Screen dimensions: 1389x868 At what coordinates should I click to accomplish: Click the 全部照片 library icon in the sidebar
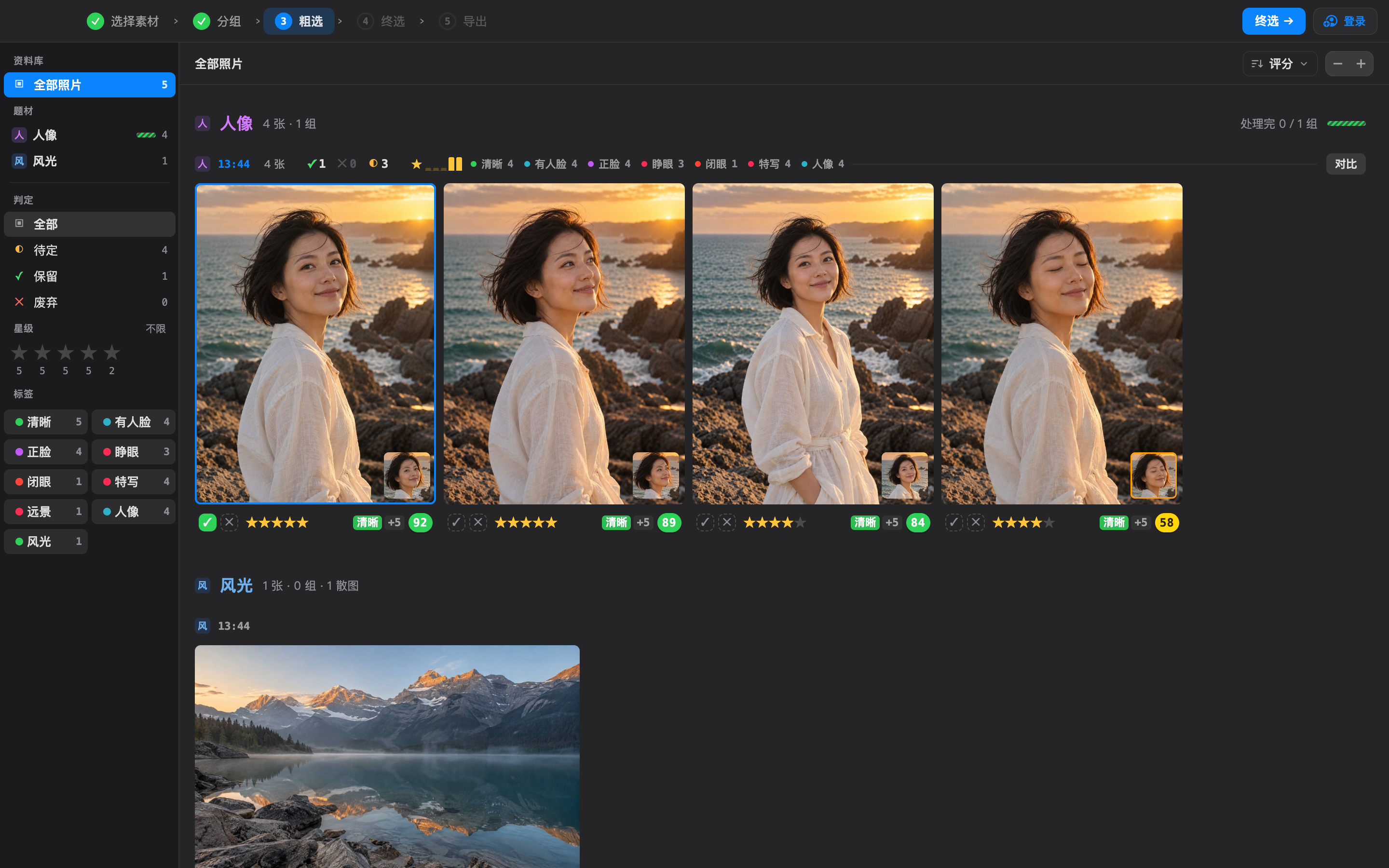19,84
